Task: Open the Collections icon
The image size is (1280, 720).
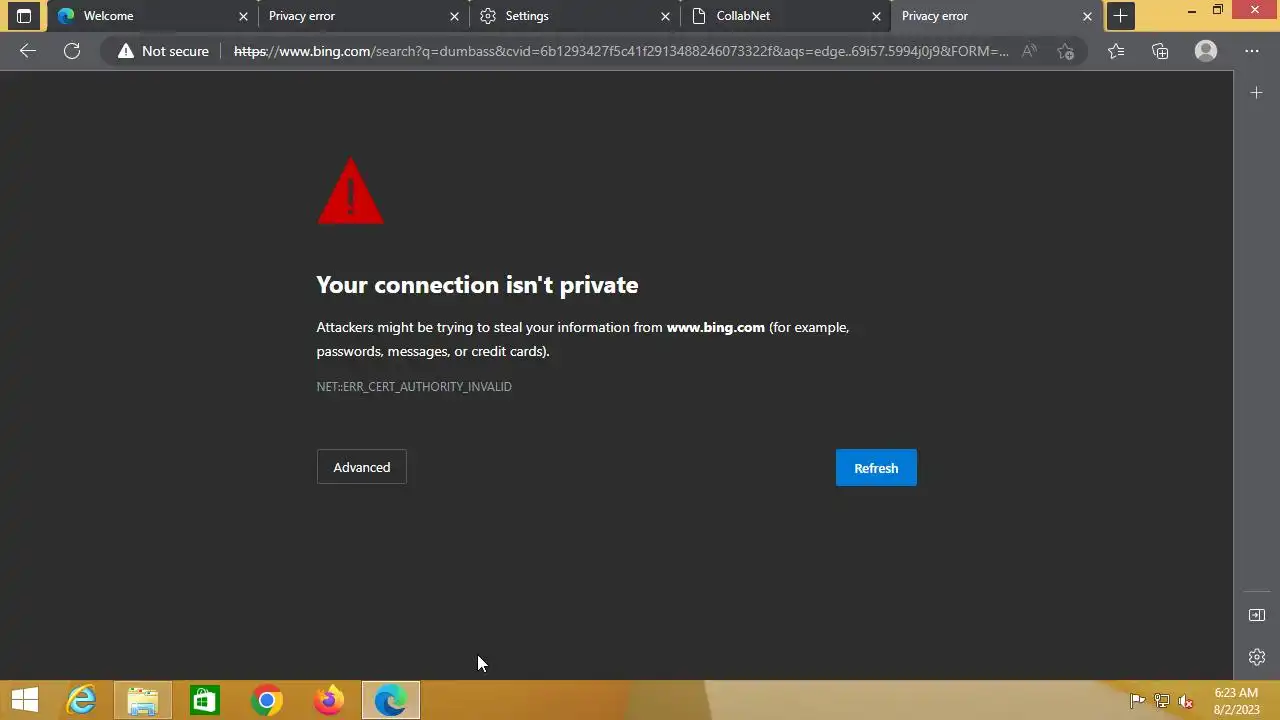Action: tap(1160, 51)
